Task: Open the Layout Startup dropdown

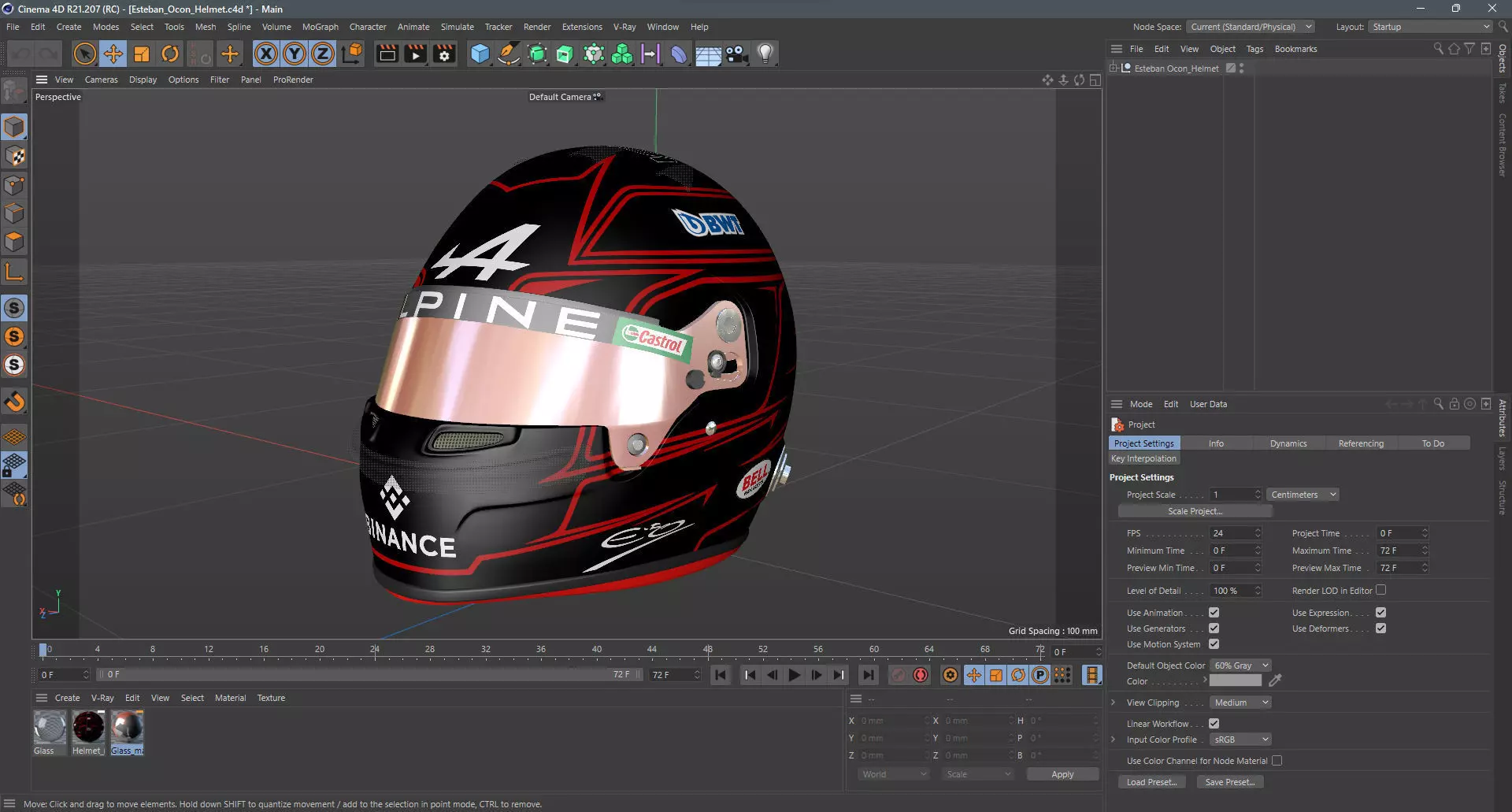Action: pos(1430,27)
